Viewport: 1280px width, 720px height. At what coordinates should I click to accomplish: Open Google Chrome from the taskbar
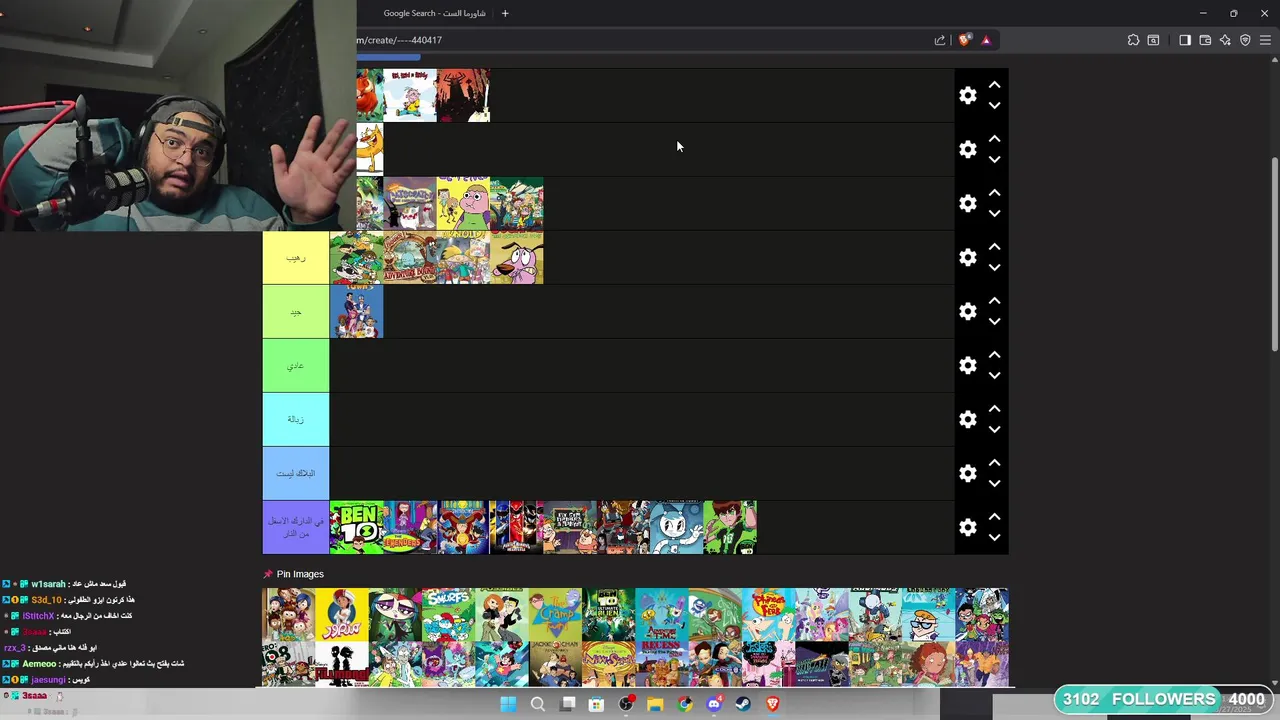click(x=684, y=704)
